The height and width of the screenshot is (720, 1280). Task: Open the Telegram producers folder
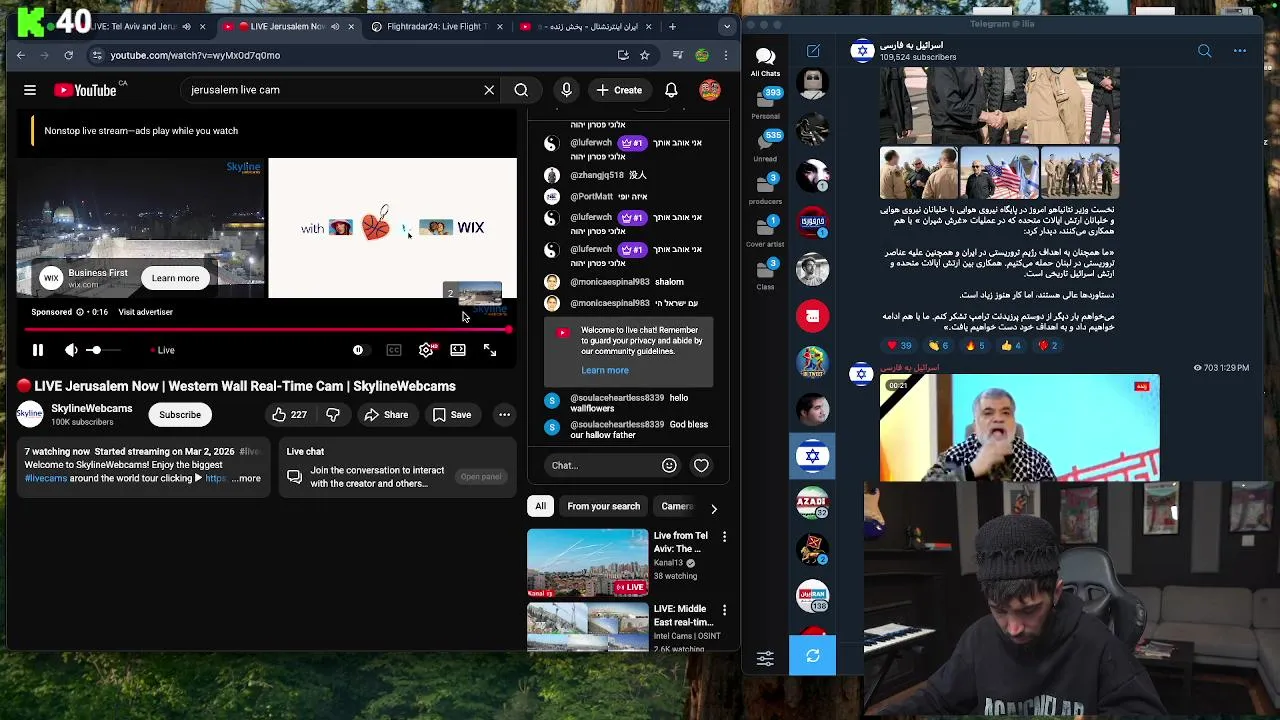coord(765,190)
